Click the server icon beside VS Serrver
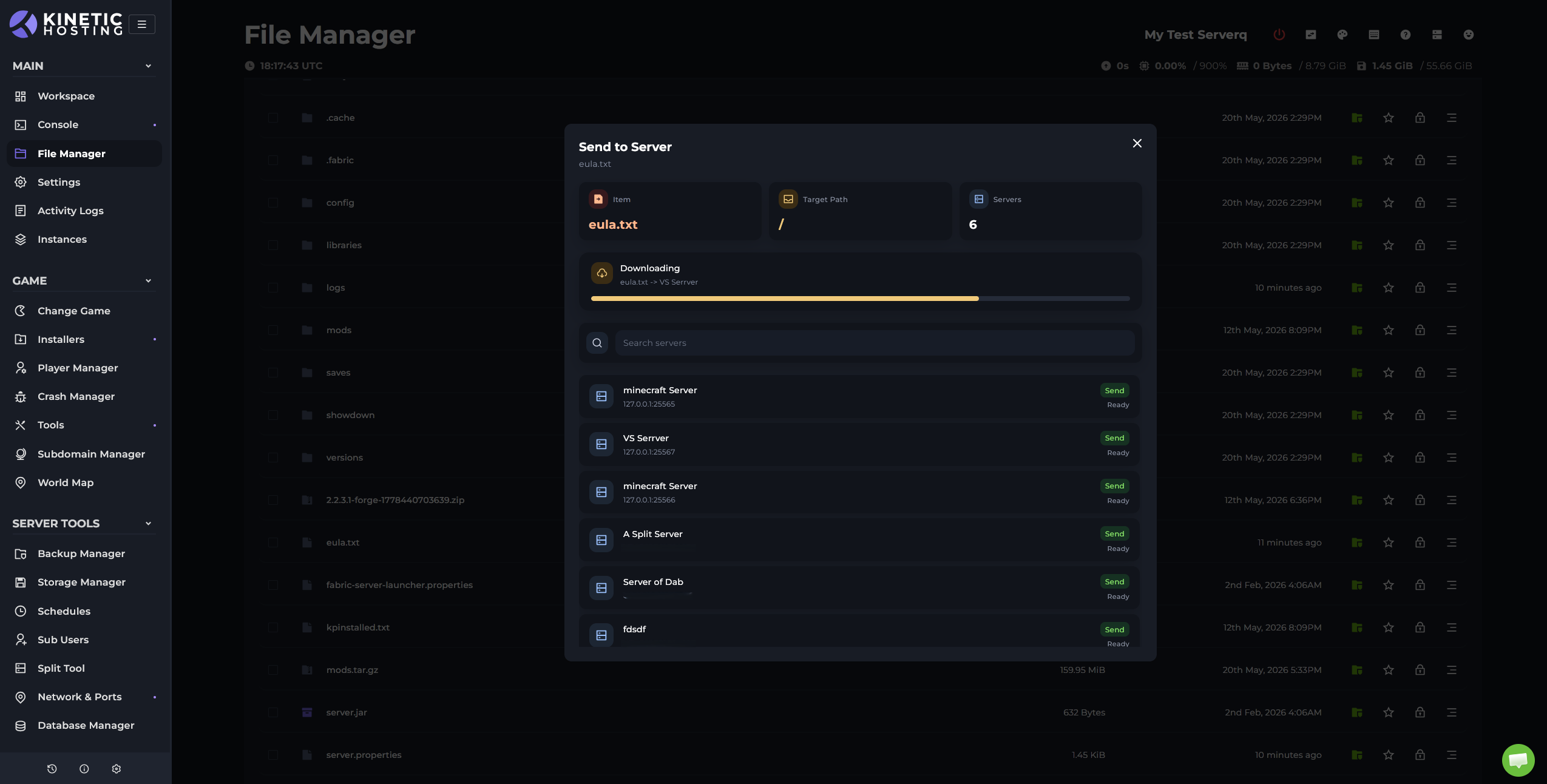This screenshot has width=1547, height=784. pyautogui.click(x=601, y=444)
